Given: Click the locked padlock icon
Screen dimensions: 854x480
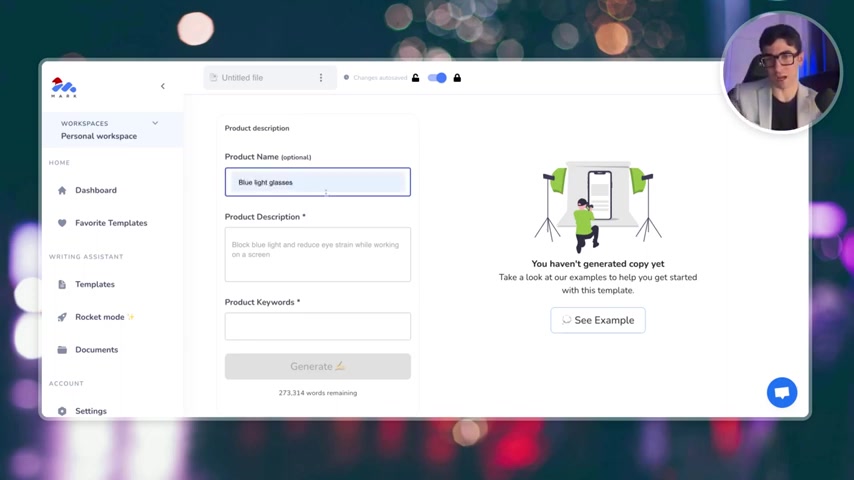Looking at the screenshot, I should tap(457, 78).
